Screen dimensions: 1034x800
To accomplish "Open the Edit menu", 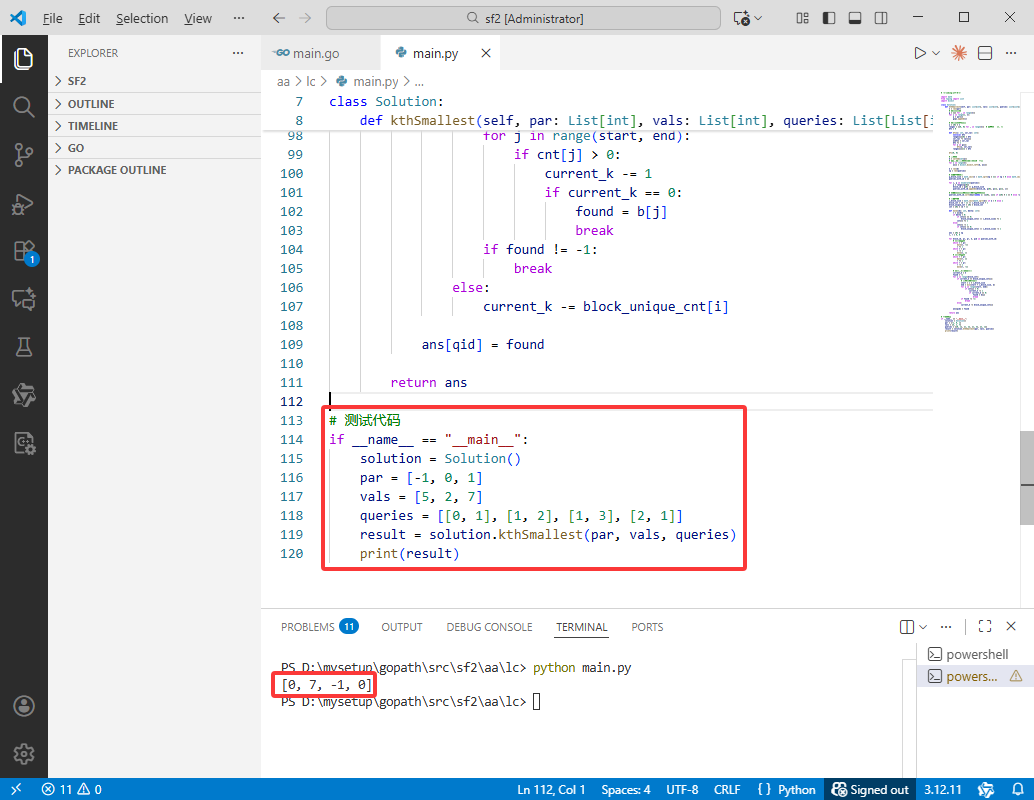I will point(89,18).
